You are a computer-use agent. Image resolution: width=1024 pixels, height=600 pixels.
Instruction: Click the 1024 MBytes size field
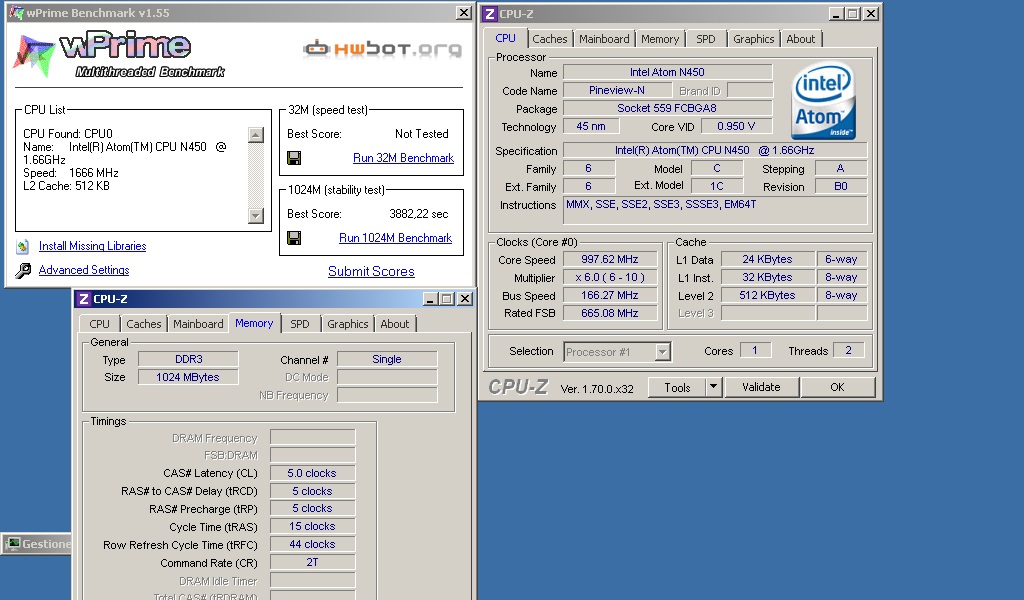[x=188, y=377]
